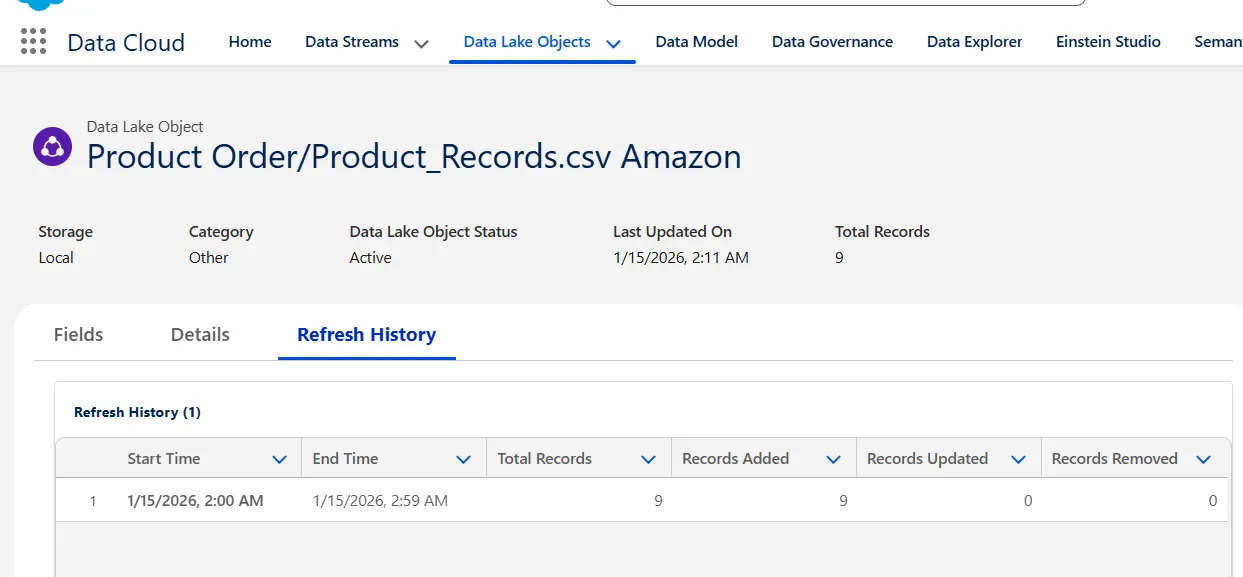This screenshot has height=577, width=1243.
Task: Open Data Explorer from navigation bar
Action: click(974, 42)
